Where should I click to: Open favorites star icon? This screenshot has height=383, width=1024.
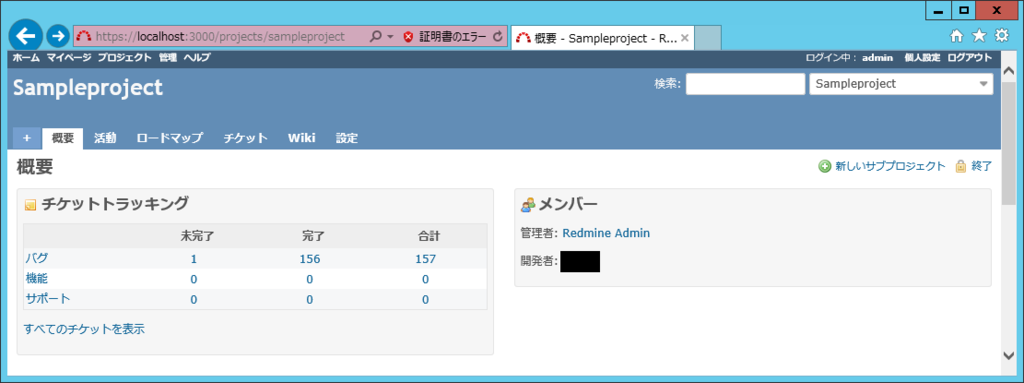(979, 36)
